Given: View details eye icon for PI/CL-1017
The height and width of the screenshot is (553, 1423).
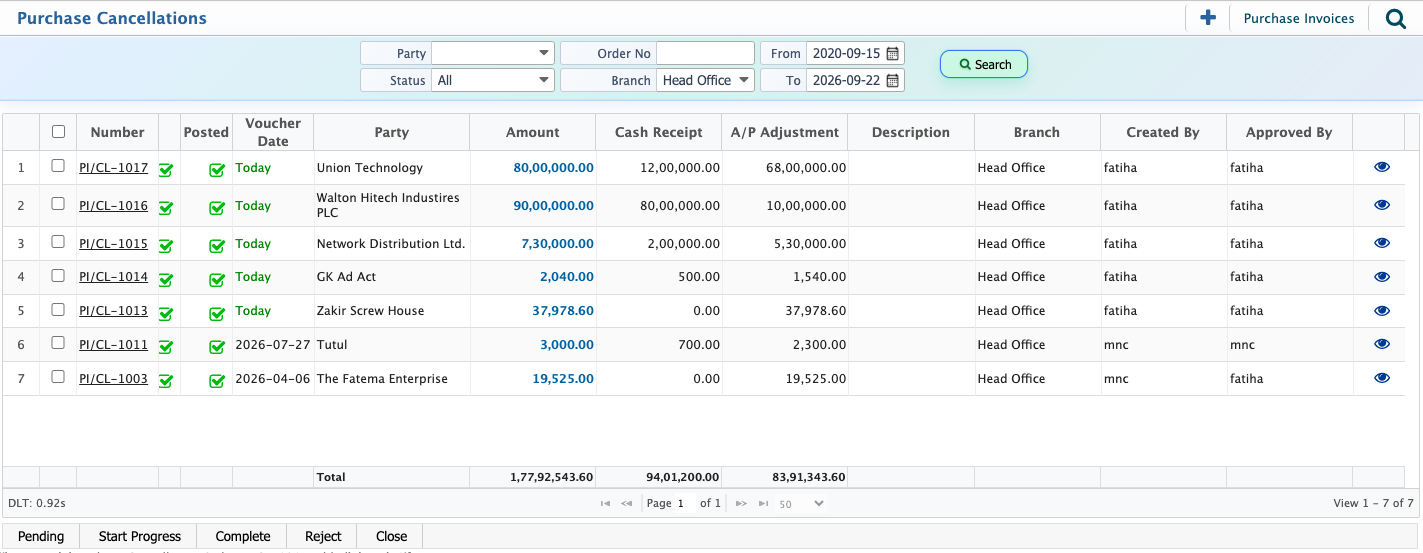Looking at the screenshot, I should tap(1382, 168).
